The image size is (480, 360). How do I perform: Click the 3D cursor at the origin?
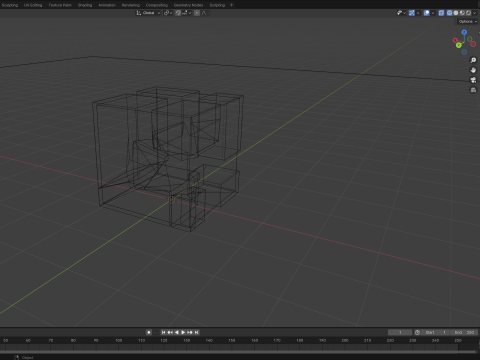pos(171,200)
